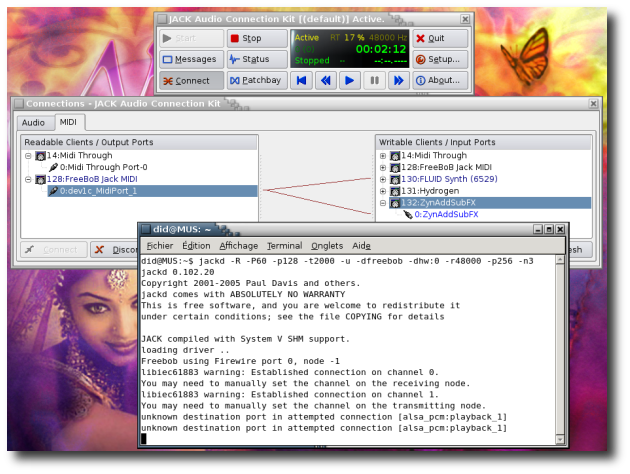Open the About dialog
The image size is (630, 474).
pyautogui.click(x=439, y=80)
